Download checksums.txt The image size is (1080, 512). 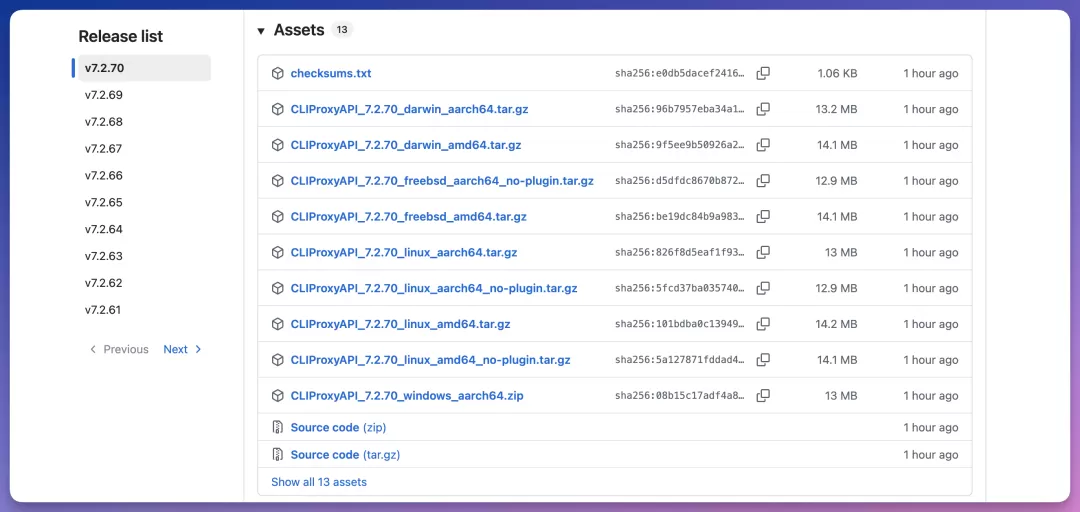[x=331, y=73]
